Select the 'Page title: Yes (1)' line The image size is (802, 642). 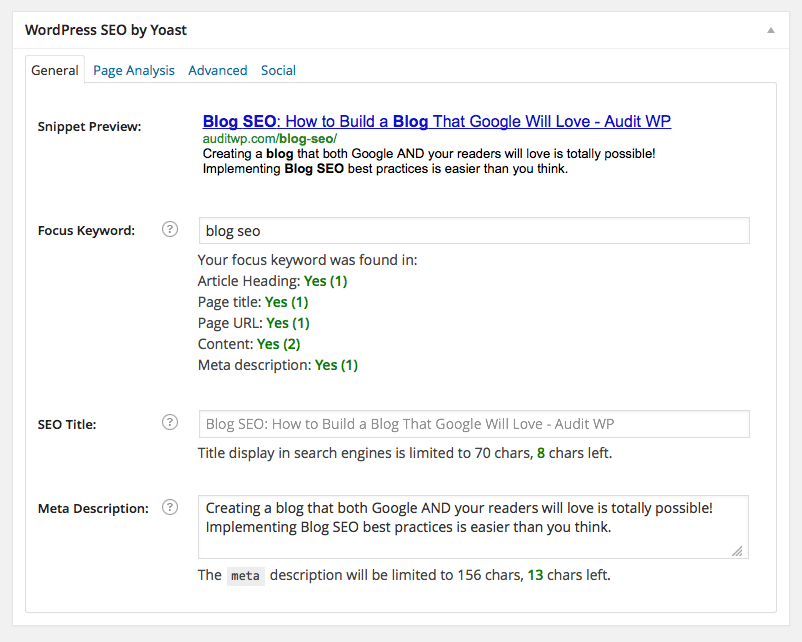pyautogui.click(x=253, y=302)
